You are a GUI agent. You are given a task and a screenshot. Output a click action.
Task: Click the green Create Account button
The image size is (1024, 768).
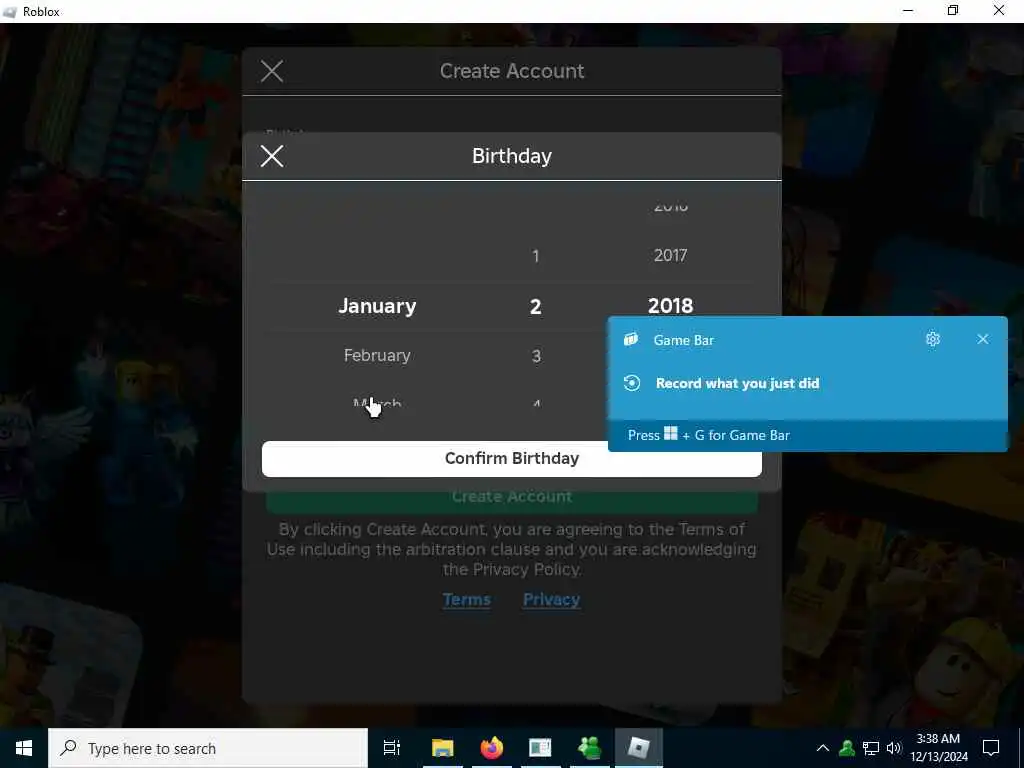[x=511, y=500]
